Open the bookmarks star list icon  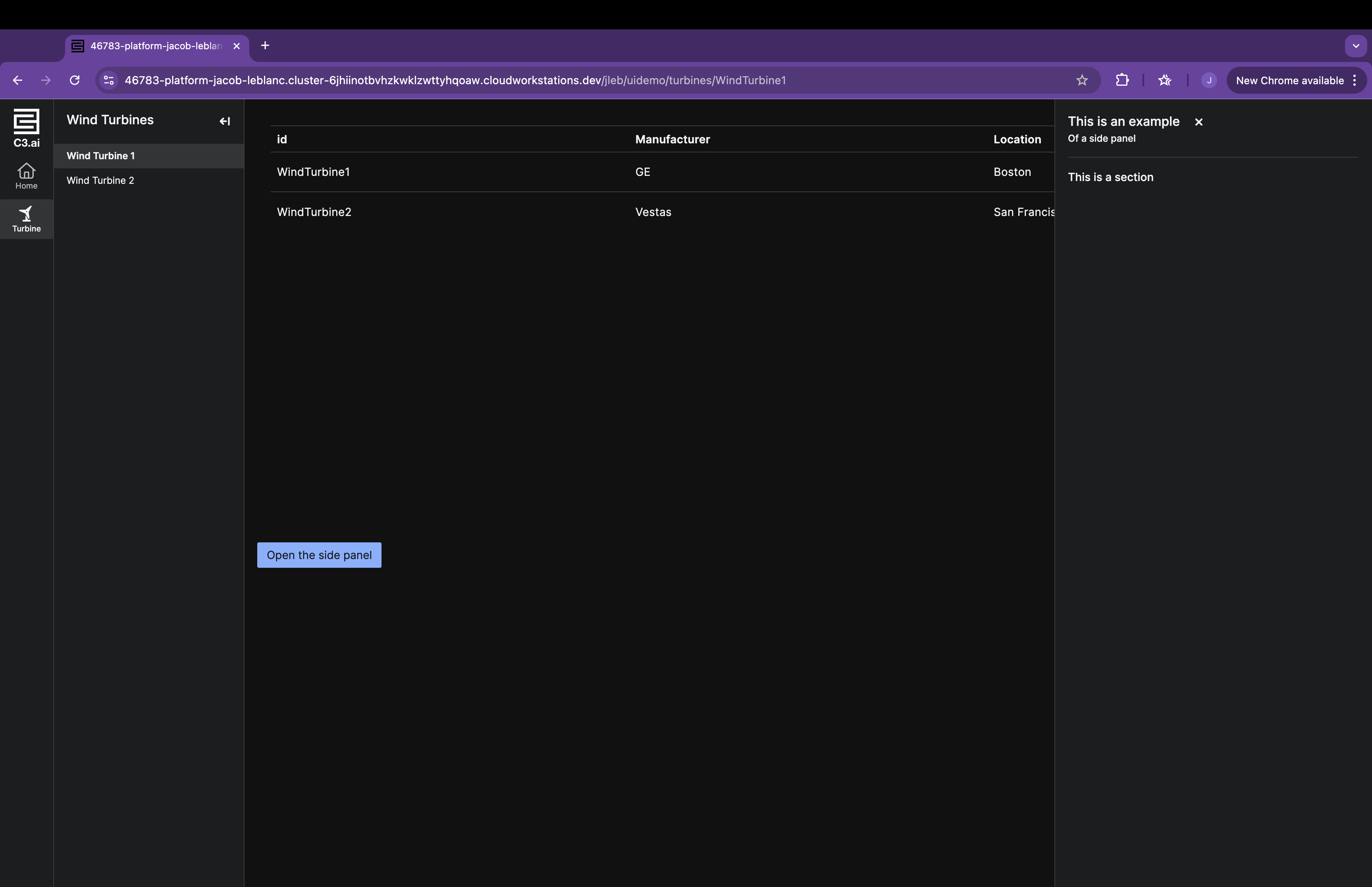pos(1165,80)
